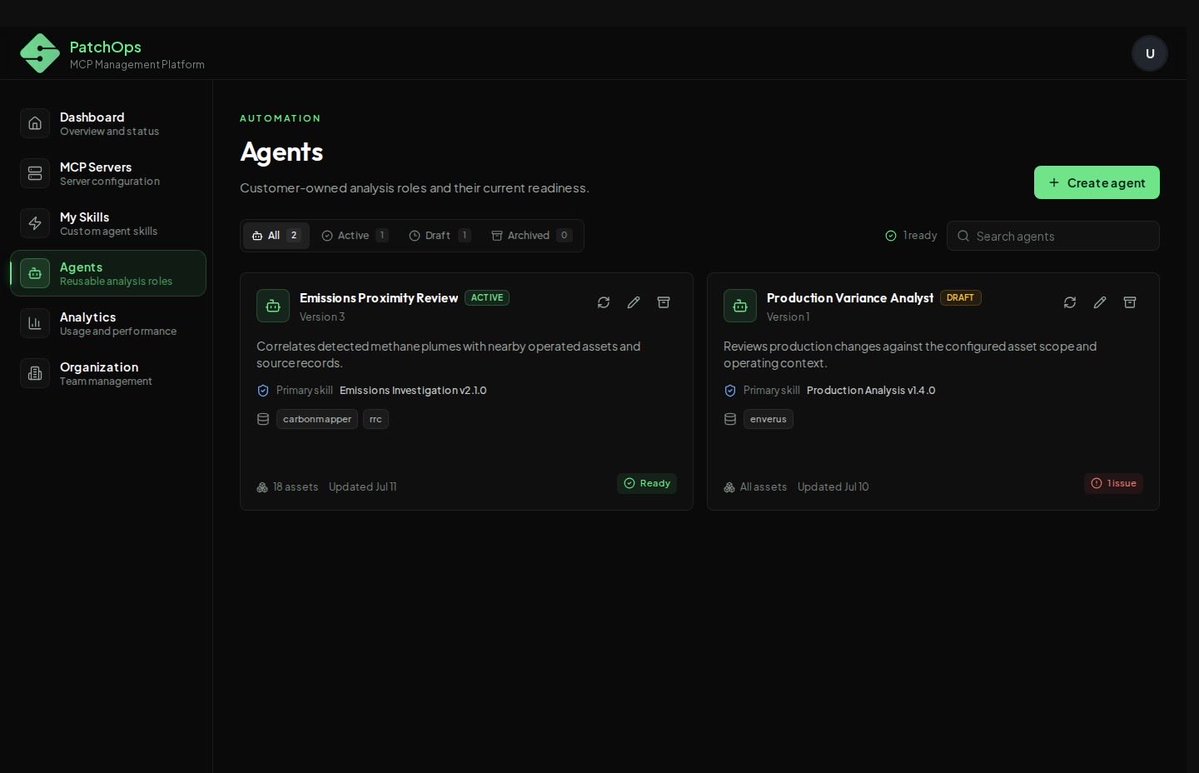The width and height of the screenshot is (1199, 773).
Task: Edit the Production Variance Analyst agent
Action: tap(1100, 303)
